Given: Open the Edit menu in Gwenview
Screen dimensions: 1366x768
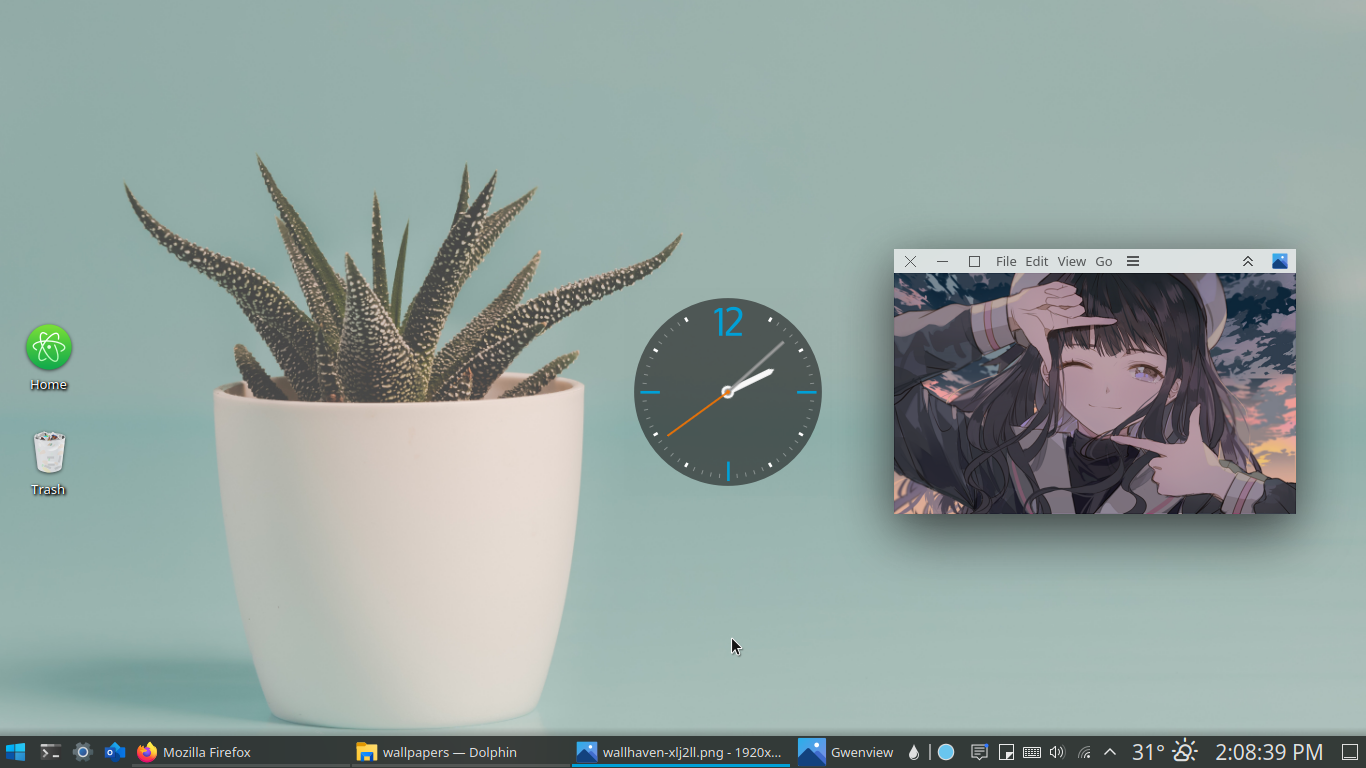Looking at the screenshot, I should click(x=1037, y=261).
